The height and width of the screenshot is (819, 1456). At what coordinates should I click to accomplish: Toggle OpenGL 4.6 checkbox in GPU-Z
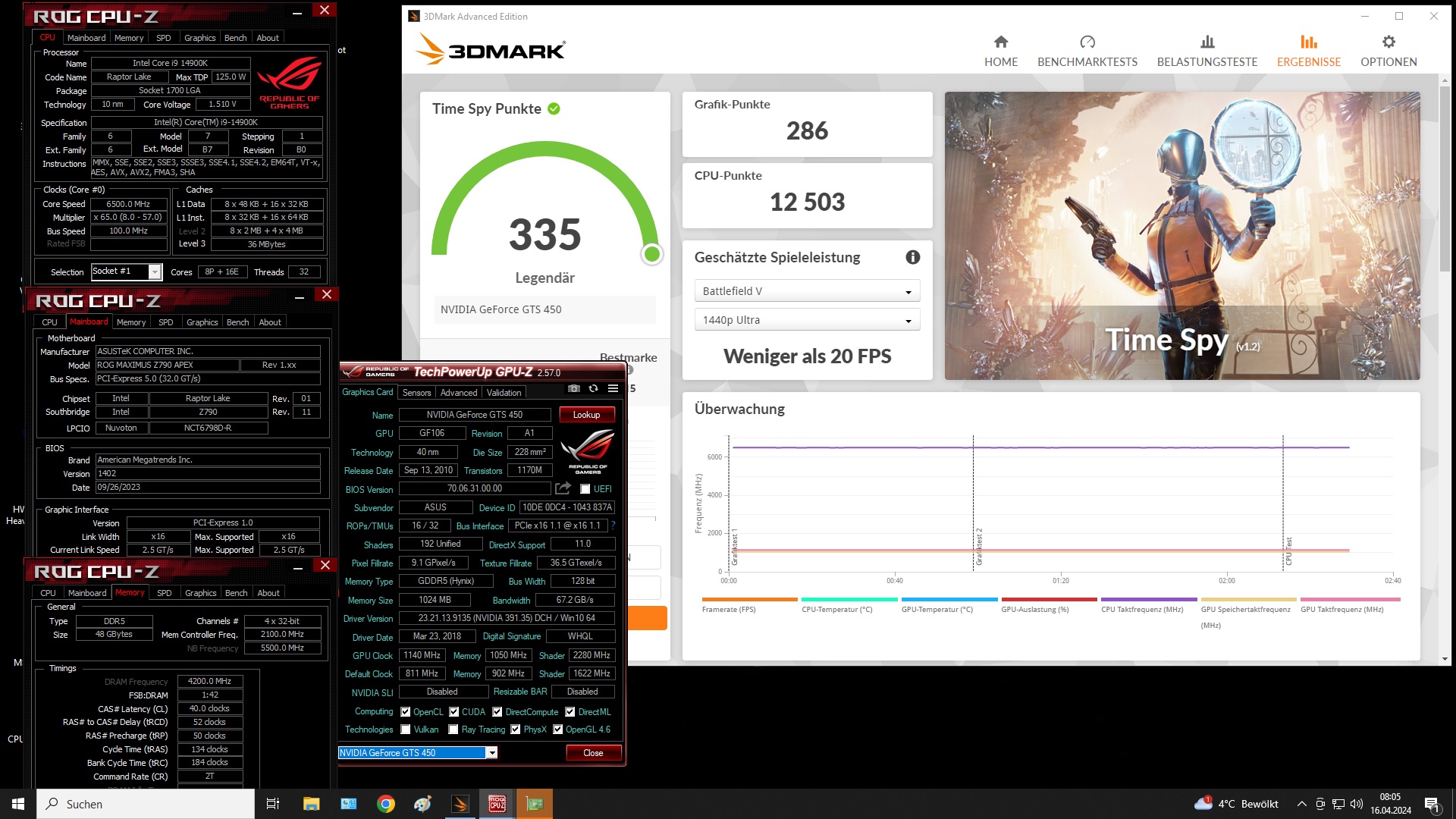pyautogui.click(x=558, y=730)
